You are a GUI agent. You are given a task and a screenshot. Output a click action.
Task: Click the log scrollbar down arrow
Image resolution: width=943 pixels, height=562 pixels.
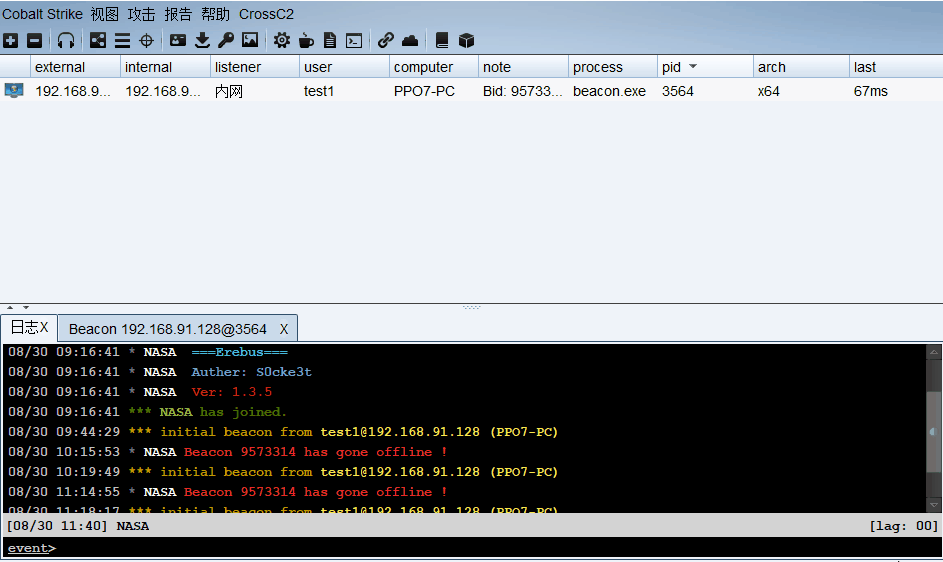tap(933, 505)
